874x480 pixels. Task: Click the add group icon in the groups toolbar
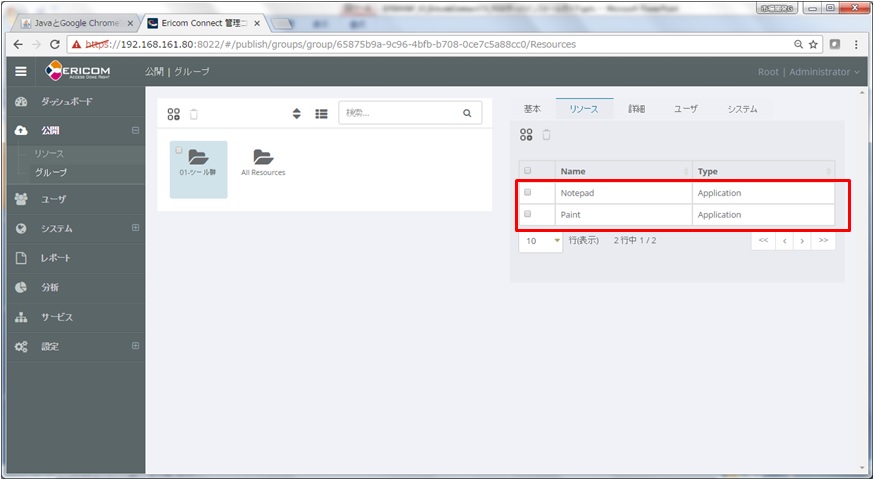click(x=174, y=114)
